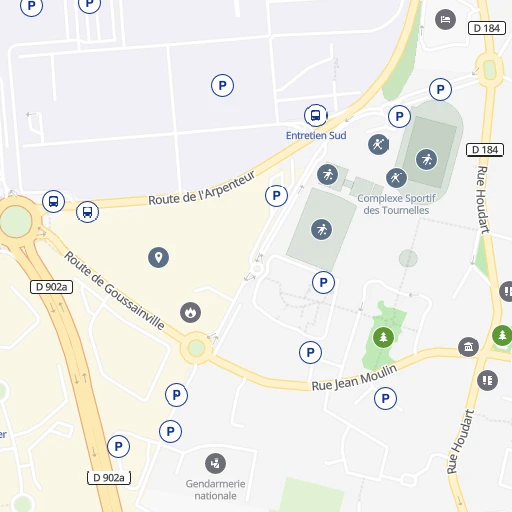Click the Route de Goussainville street label
Image resolution: width=512 pixels, height=512 pixels.
(x=114, y=290)
